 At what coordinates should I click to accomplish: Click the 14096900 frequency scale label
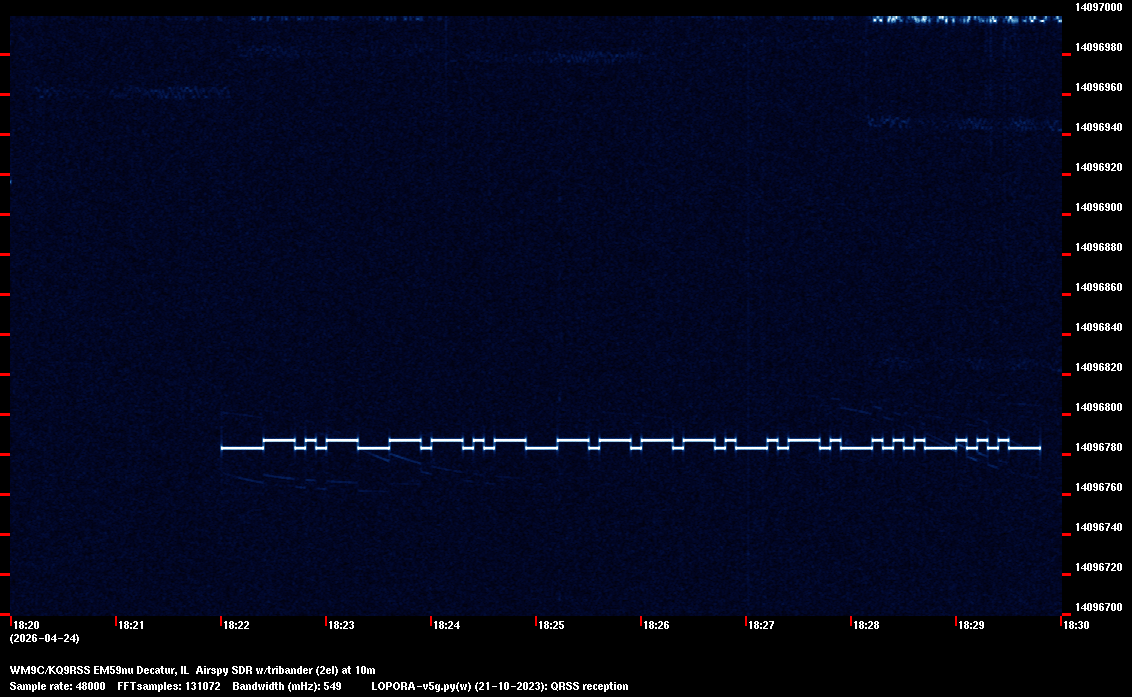1098,207
